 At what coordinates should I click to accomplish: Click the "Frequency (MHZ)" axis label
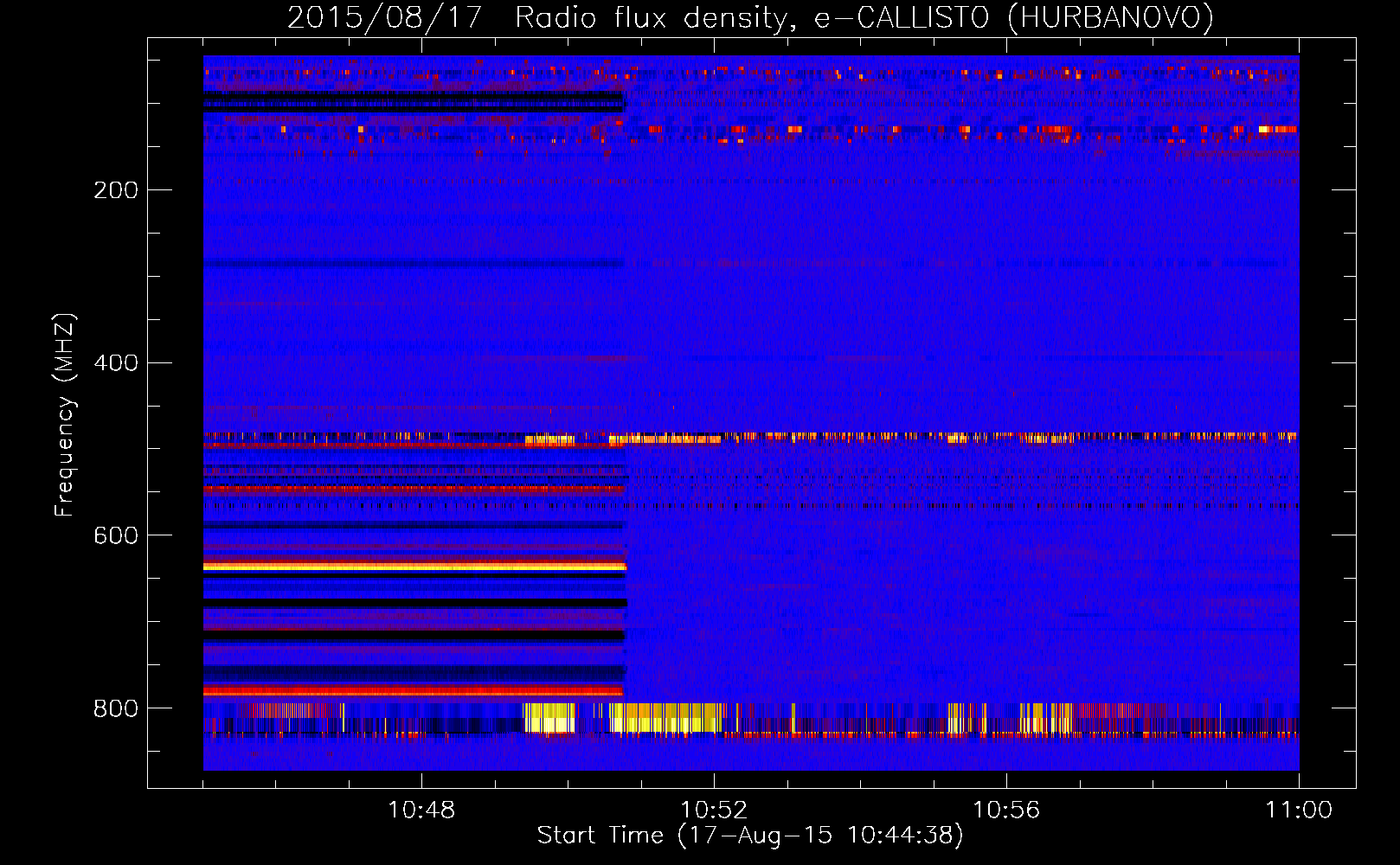64,415
